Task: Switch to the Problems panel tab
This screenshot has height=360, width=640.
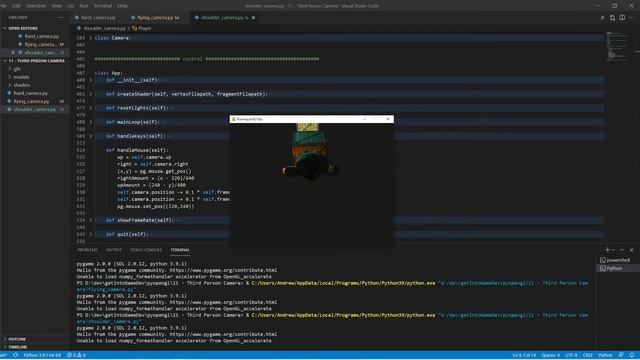Action: click(x=87, y=250)
